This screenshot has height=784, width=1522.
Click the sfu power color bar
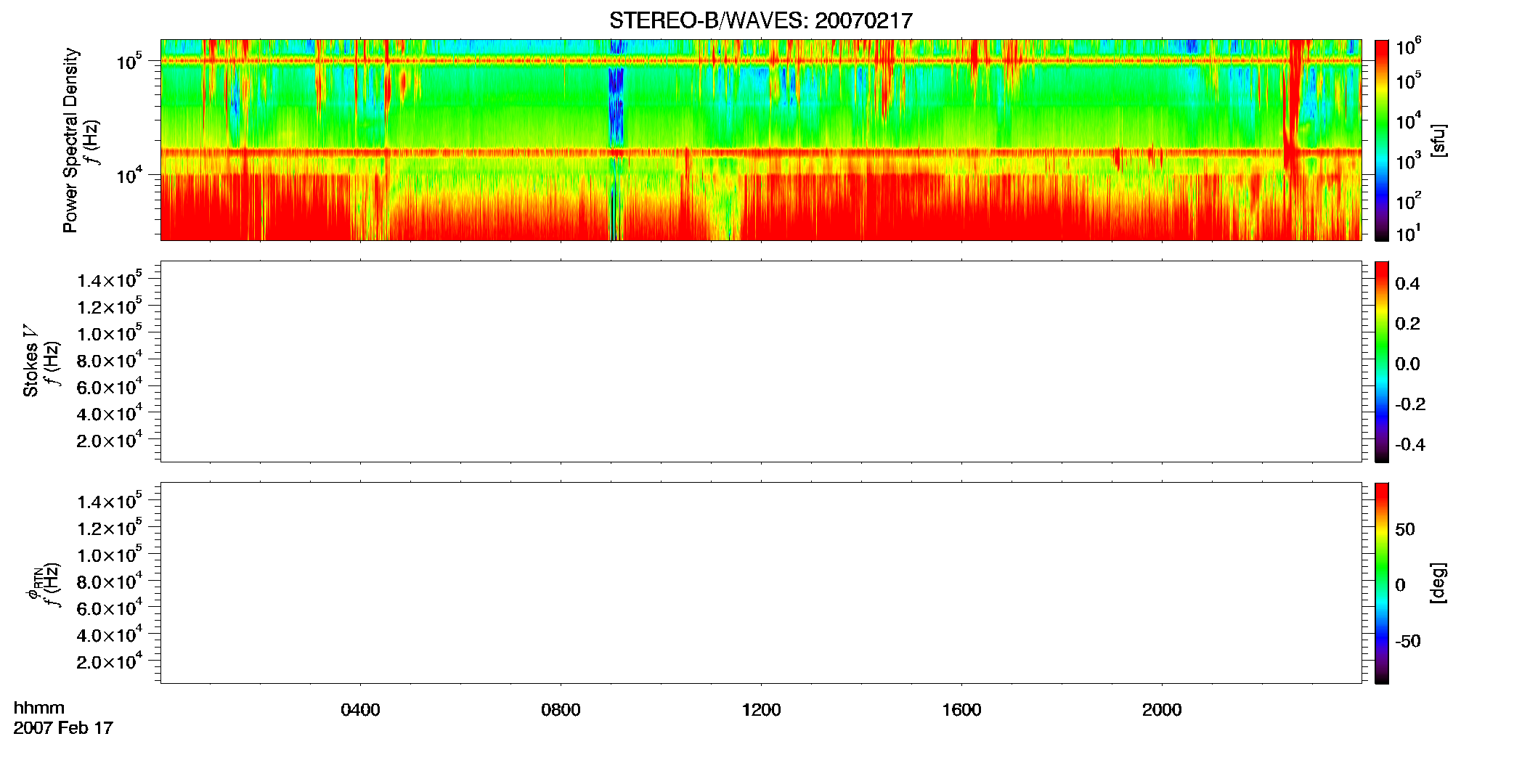(1382, 140)
